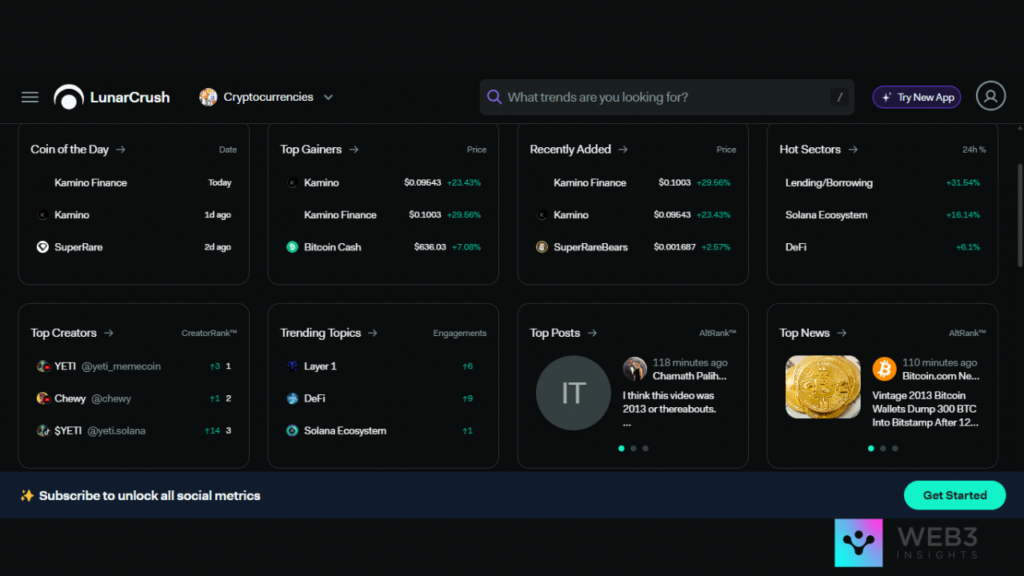This screenshot has height=576, width=1024.
Task: Click the Try New App button
Action: 917,97
